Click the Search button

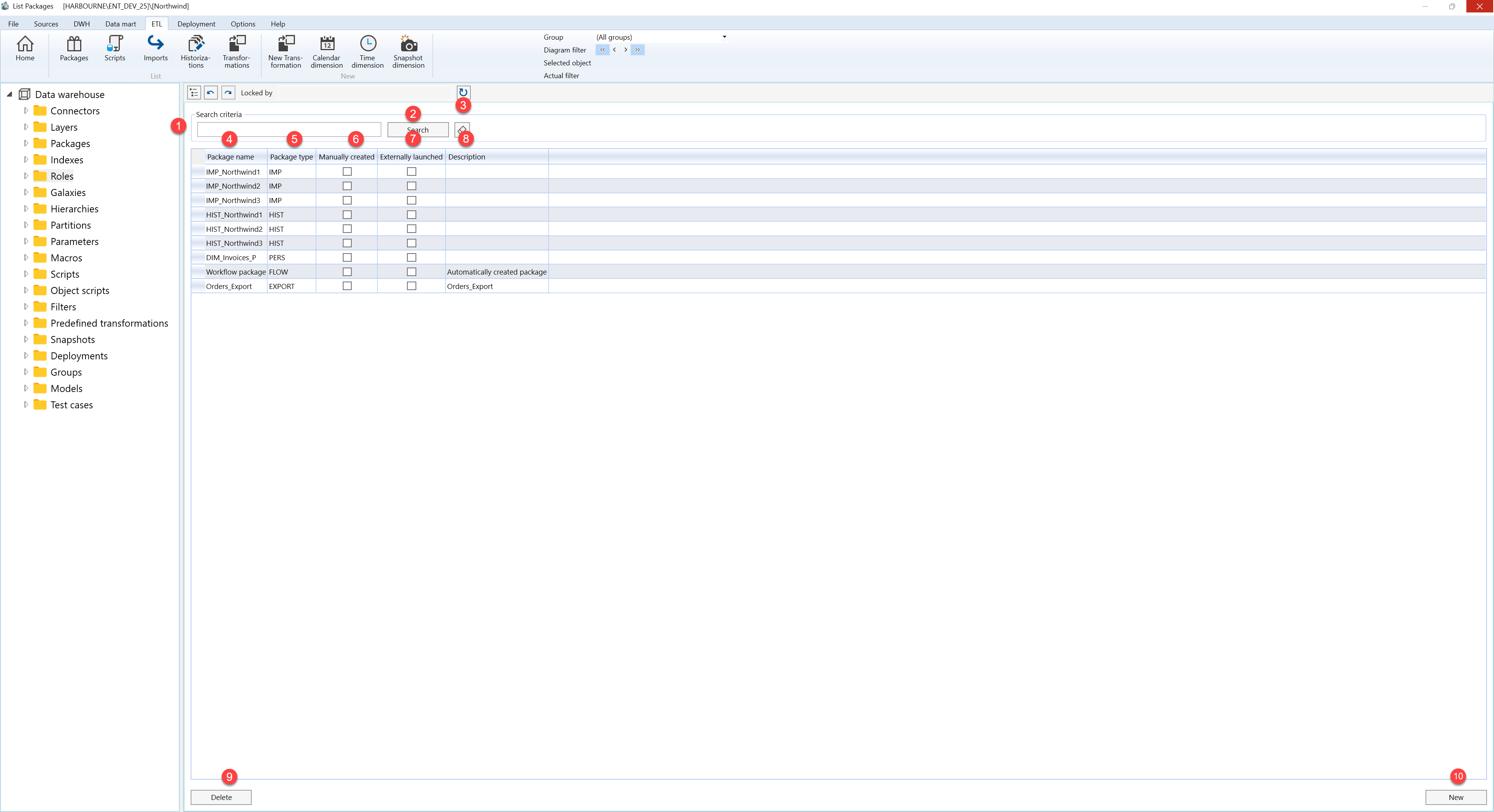(417, 130)
